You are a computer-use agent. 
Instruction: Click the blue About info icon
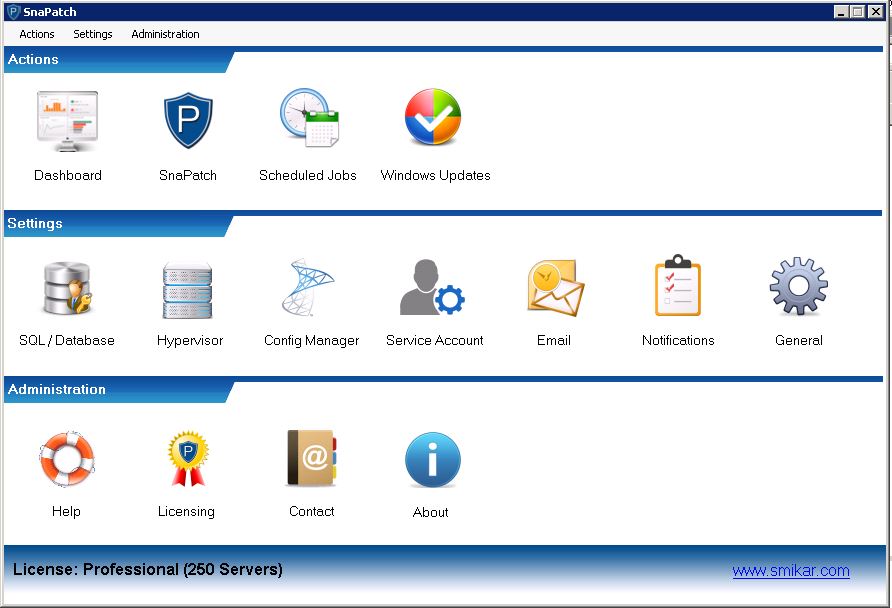coord(433,460)
